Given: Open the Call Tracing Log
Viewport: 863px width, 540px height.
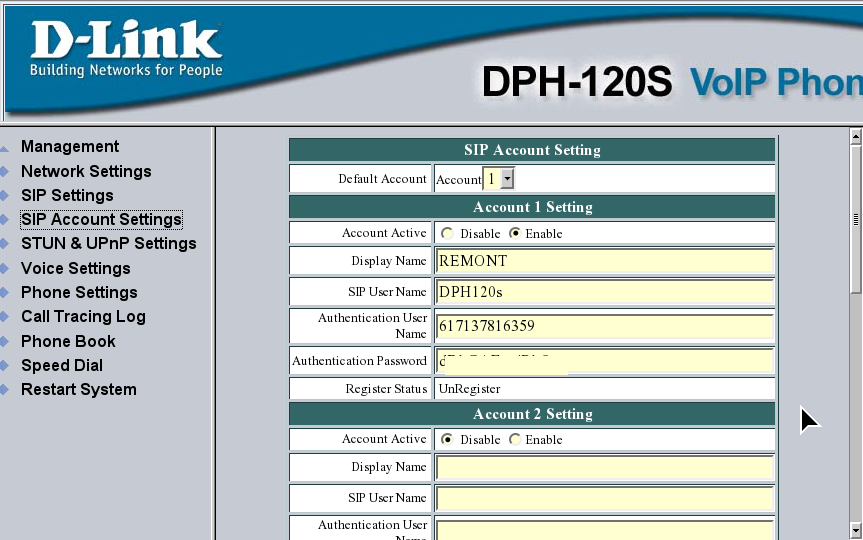Looking at the screenshot, I should pos(83,317).
